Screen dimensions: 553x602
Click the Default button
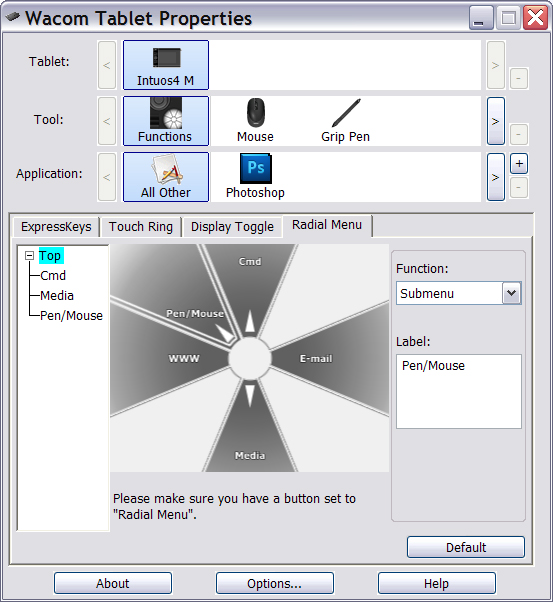coord(466,547)
